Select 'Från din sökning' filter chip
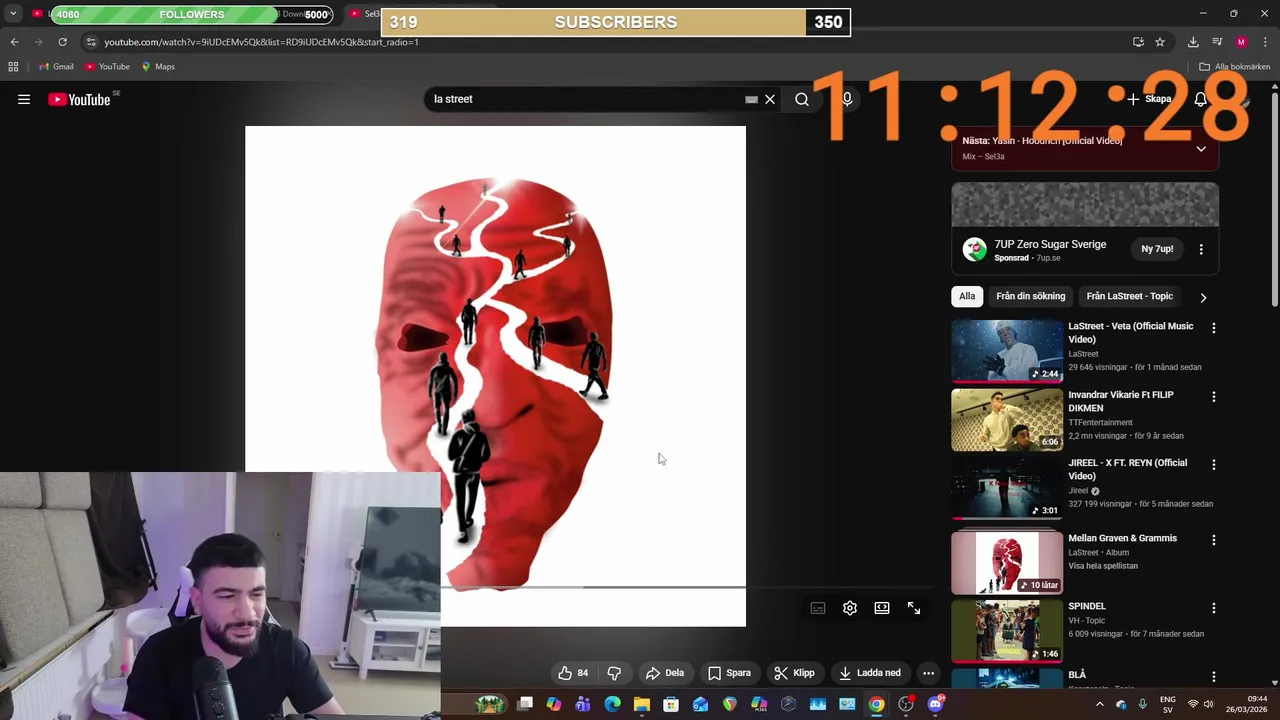The image size is (1280, 720). pos(1030,296)
